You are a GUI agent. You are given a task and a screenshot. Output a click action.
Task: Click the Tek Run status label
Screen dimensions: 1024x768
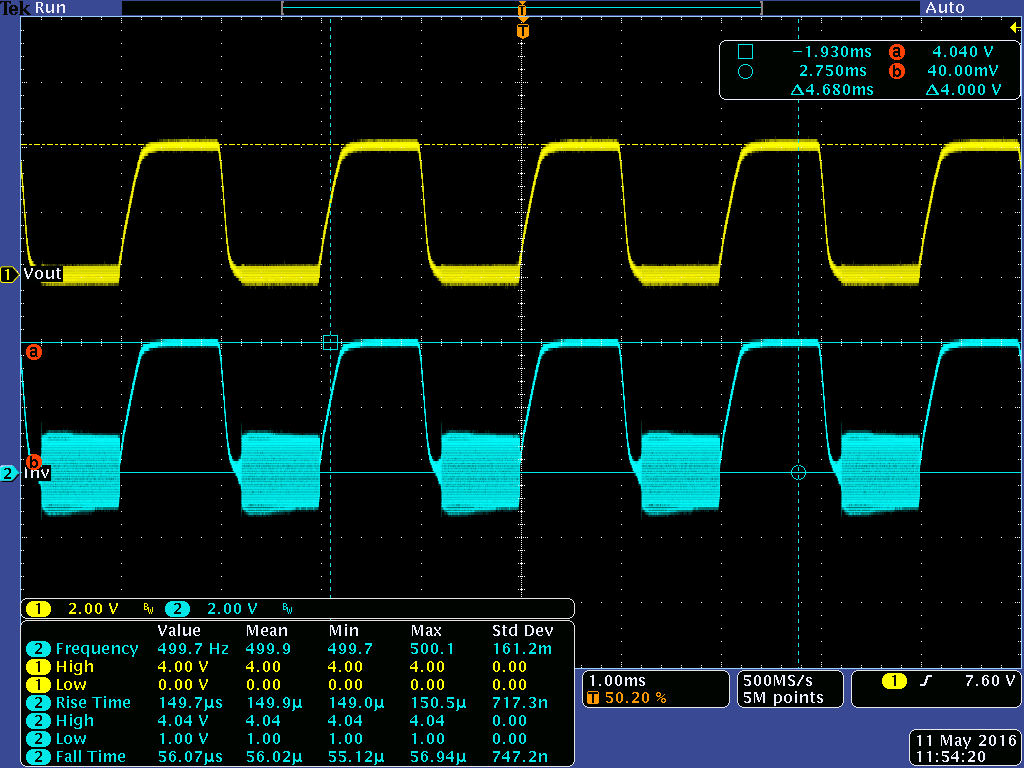coord(33,8)
